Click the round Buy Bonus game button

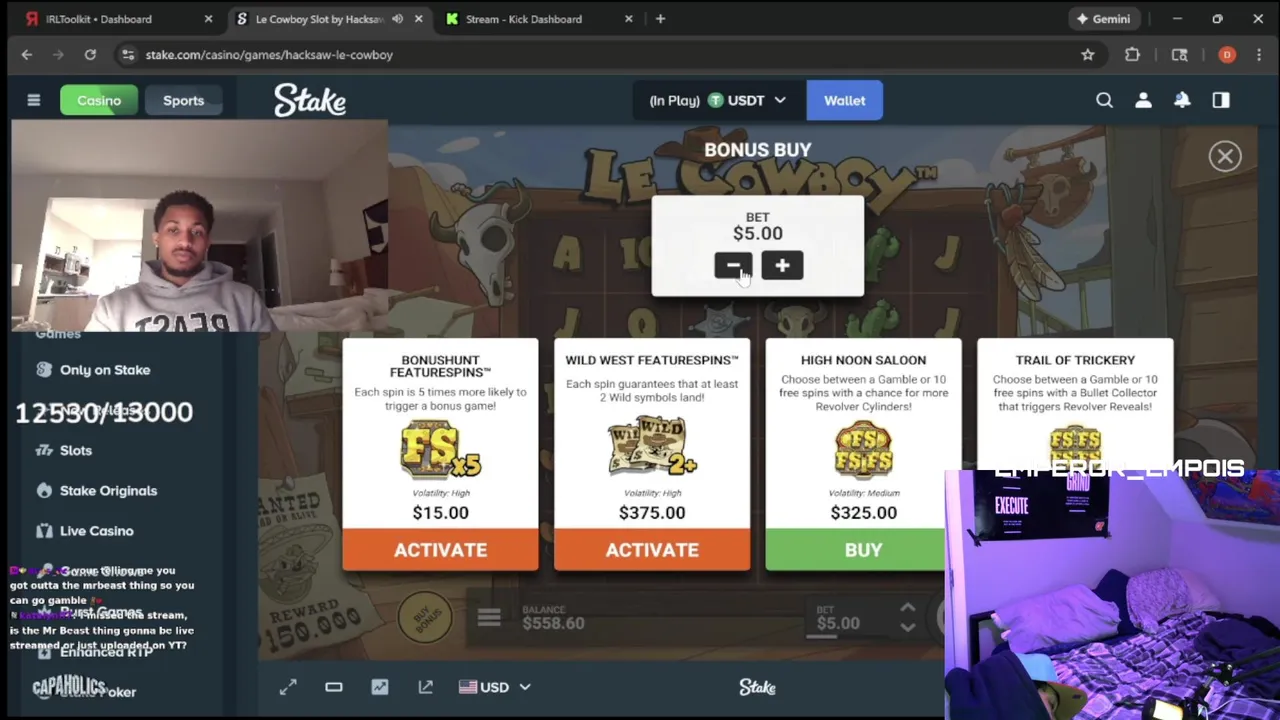click(x=425, y=619)
